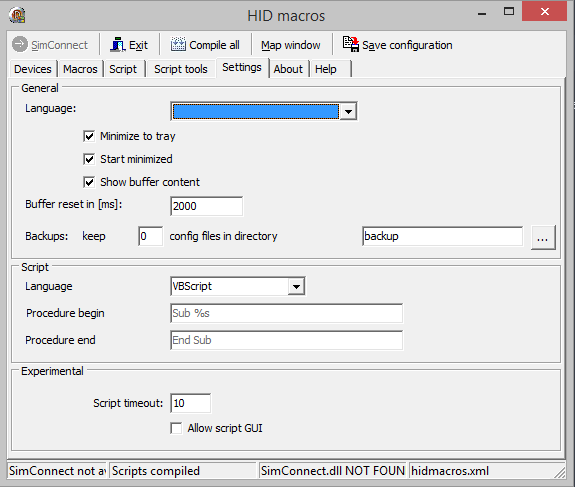
Task: Click the Buffer reset in ms field
Action: coord(206,206)
